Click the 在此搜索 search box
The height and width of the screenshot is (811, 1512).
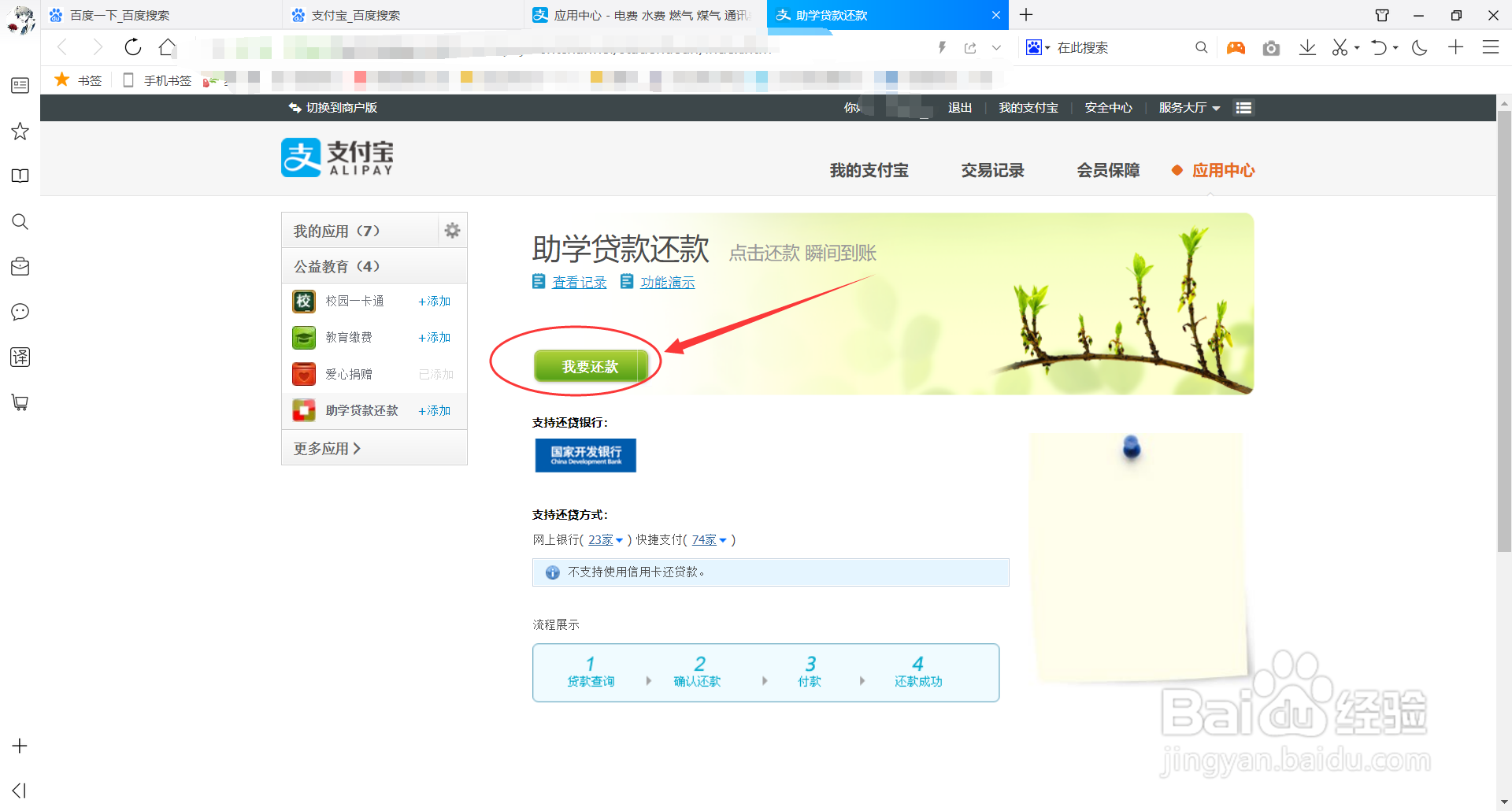(1122, 47)
